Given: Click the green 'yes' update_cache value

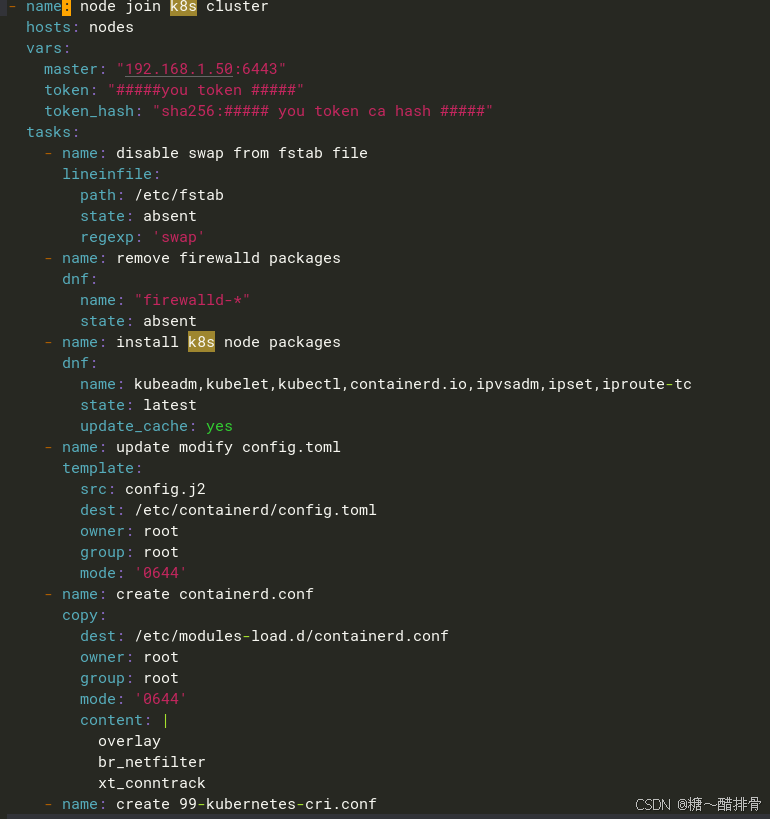Looking at the screenshot, I should click(219, 426).
